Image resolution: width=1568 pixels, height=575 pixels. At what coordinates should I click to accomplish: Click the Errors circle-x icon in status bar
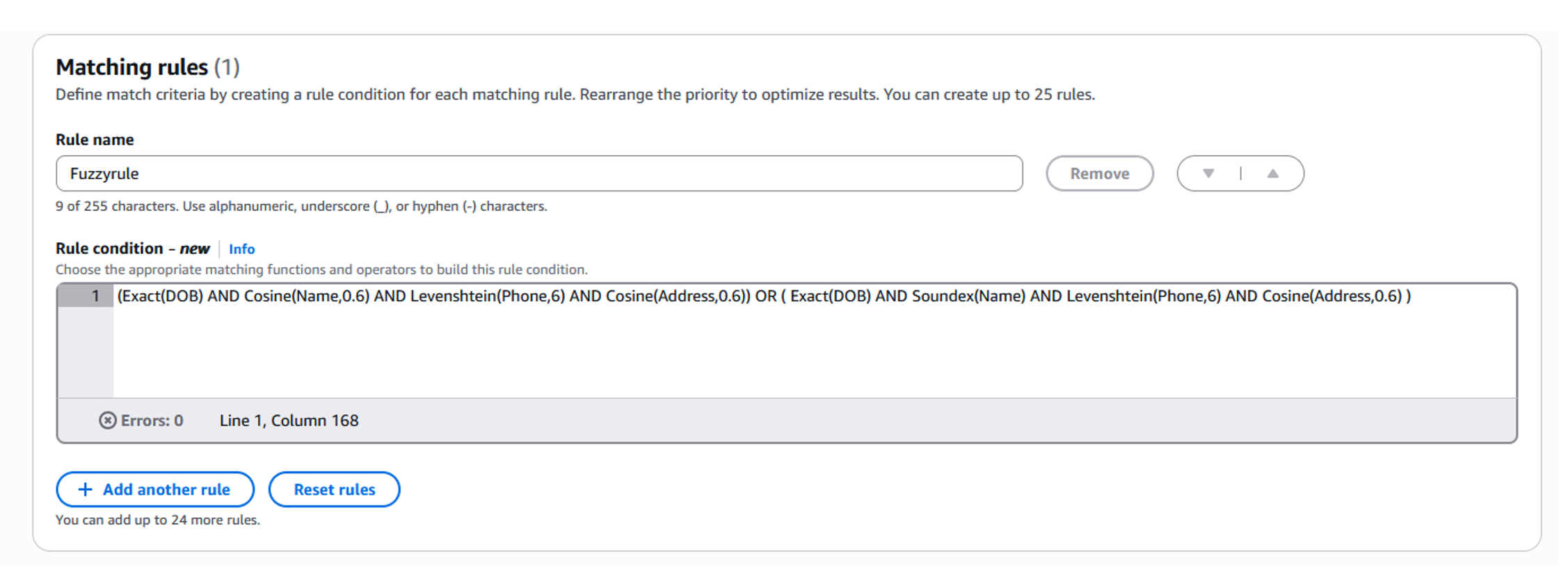107,420
